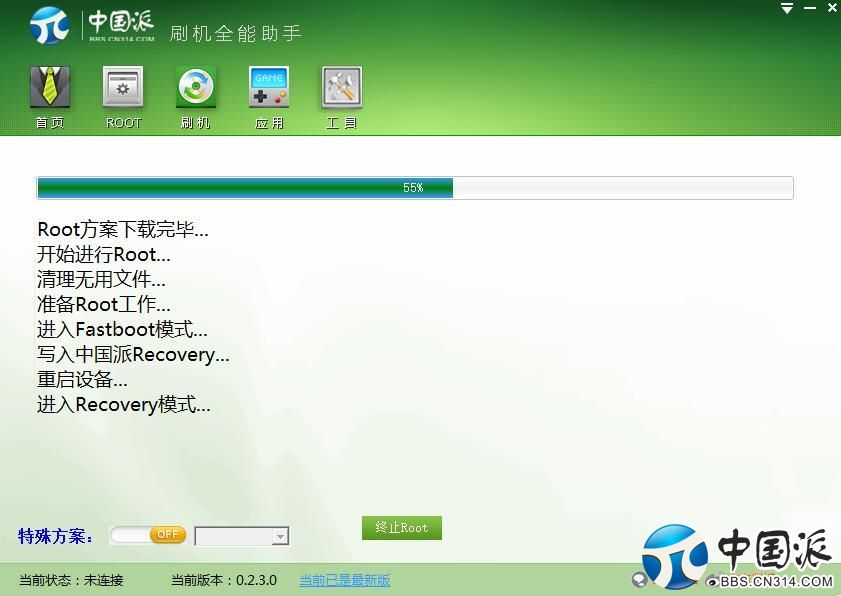The width and height of the screenshot is (841, 596).
Task: Minimize the 刷机全能助手 window
Action: click(x=810, y=8)
